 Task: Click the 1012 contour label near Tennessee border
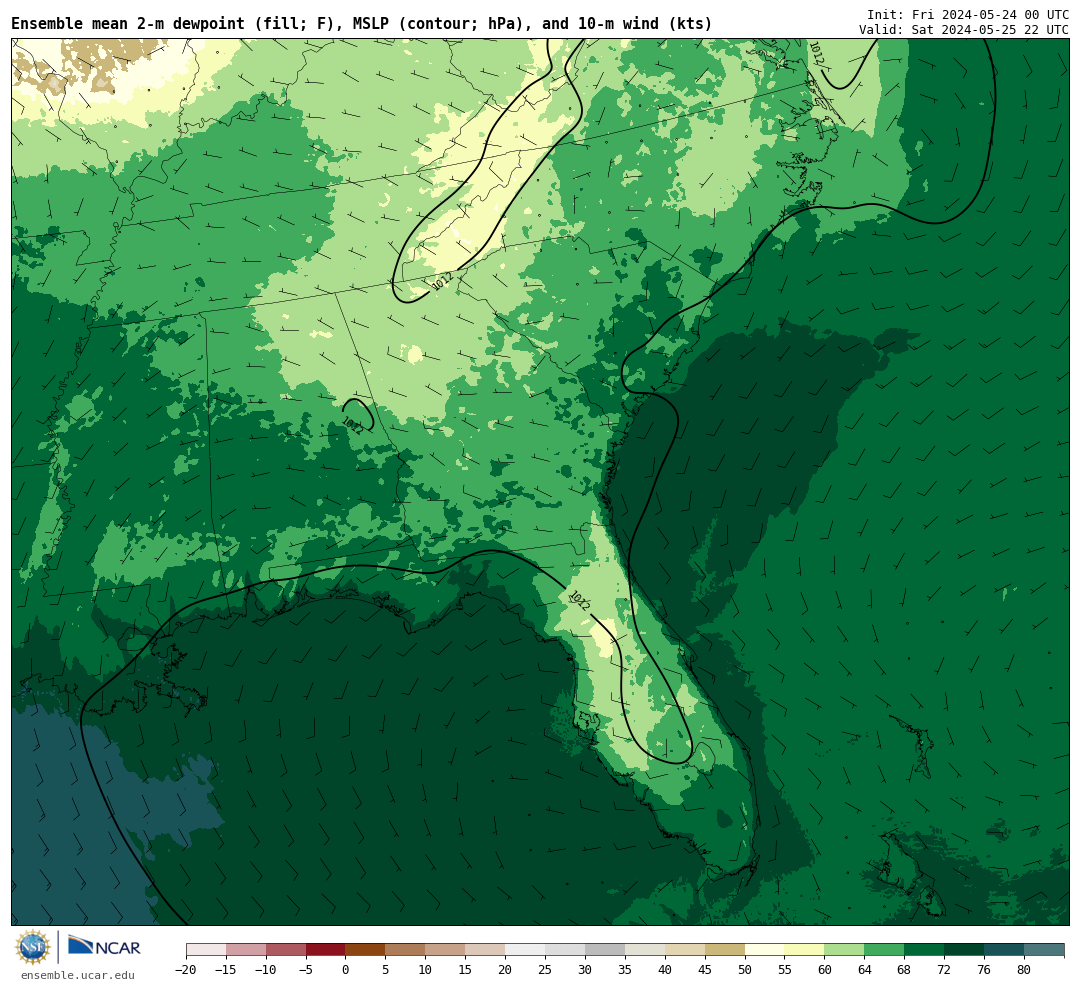coord(442,280)
